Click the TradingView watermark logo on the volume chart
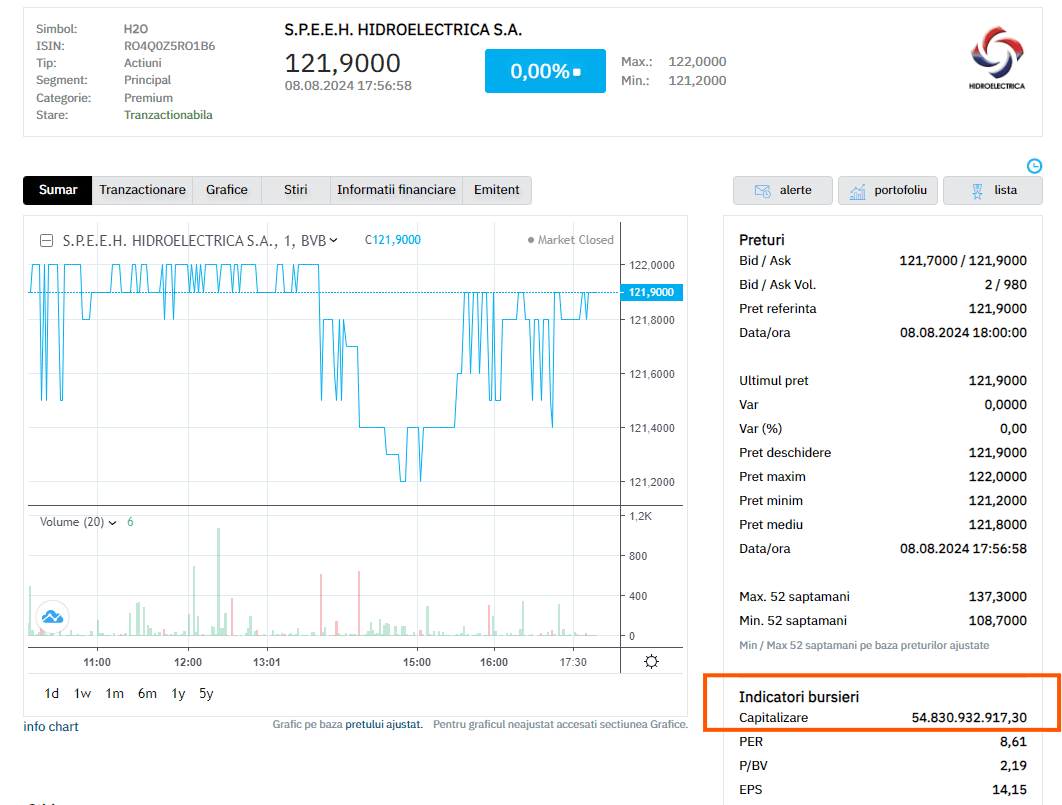Screen dimensions: 1062x805 pos(51,617)
